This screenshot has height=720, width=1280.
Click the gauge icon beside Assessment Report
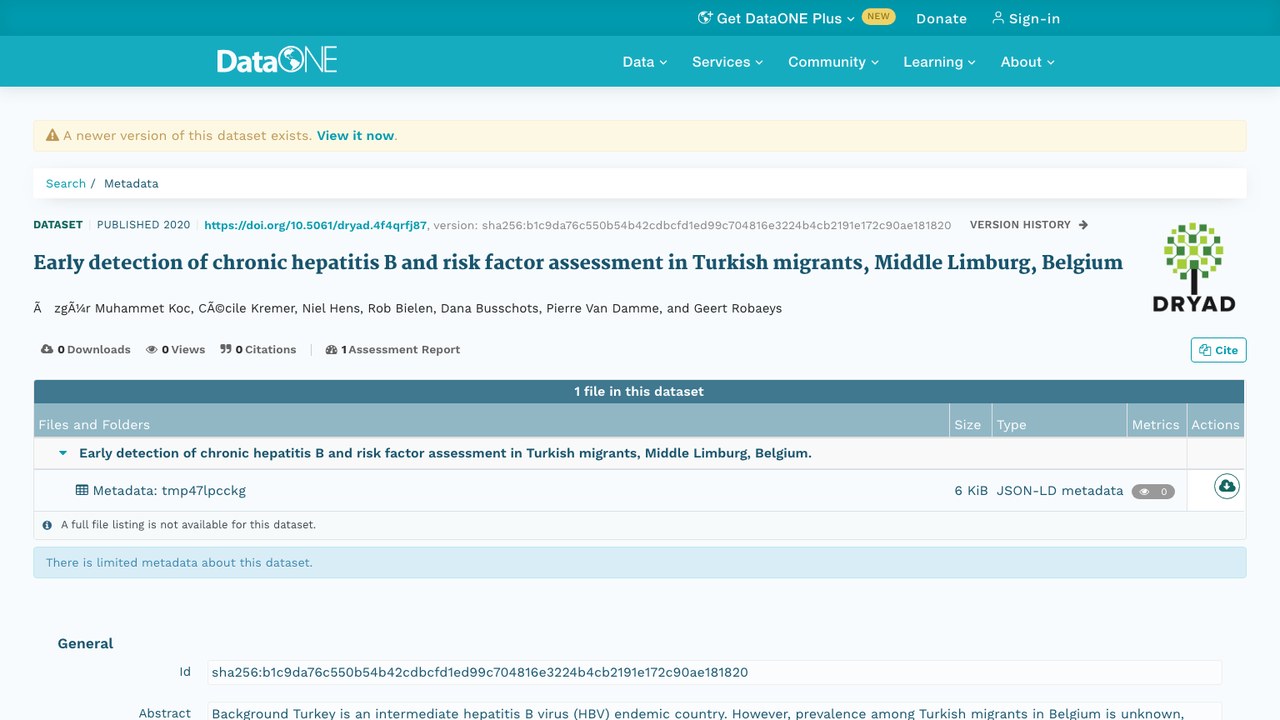tap(331, 349)
